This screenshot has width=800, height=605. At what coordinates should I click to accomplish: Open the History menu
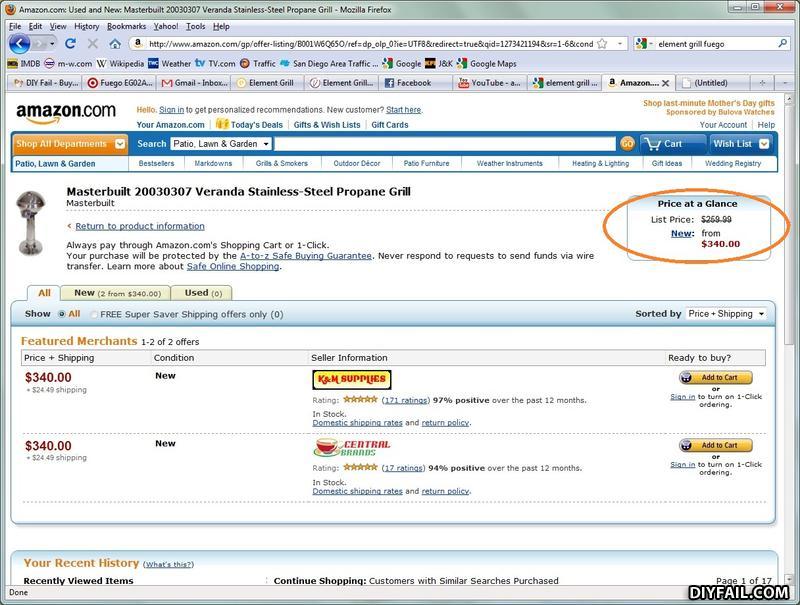[86, 26]
